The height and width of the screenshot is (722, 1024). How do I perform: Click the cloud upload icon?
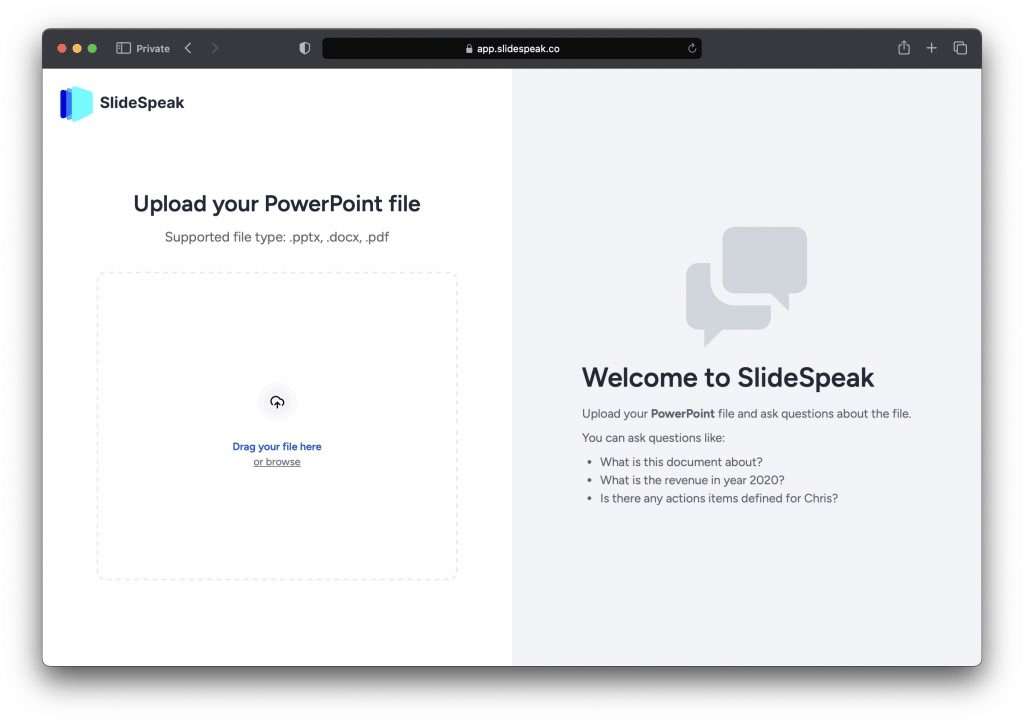pos(277,402)
